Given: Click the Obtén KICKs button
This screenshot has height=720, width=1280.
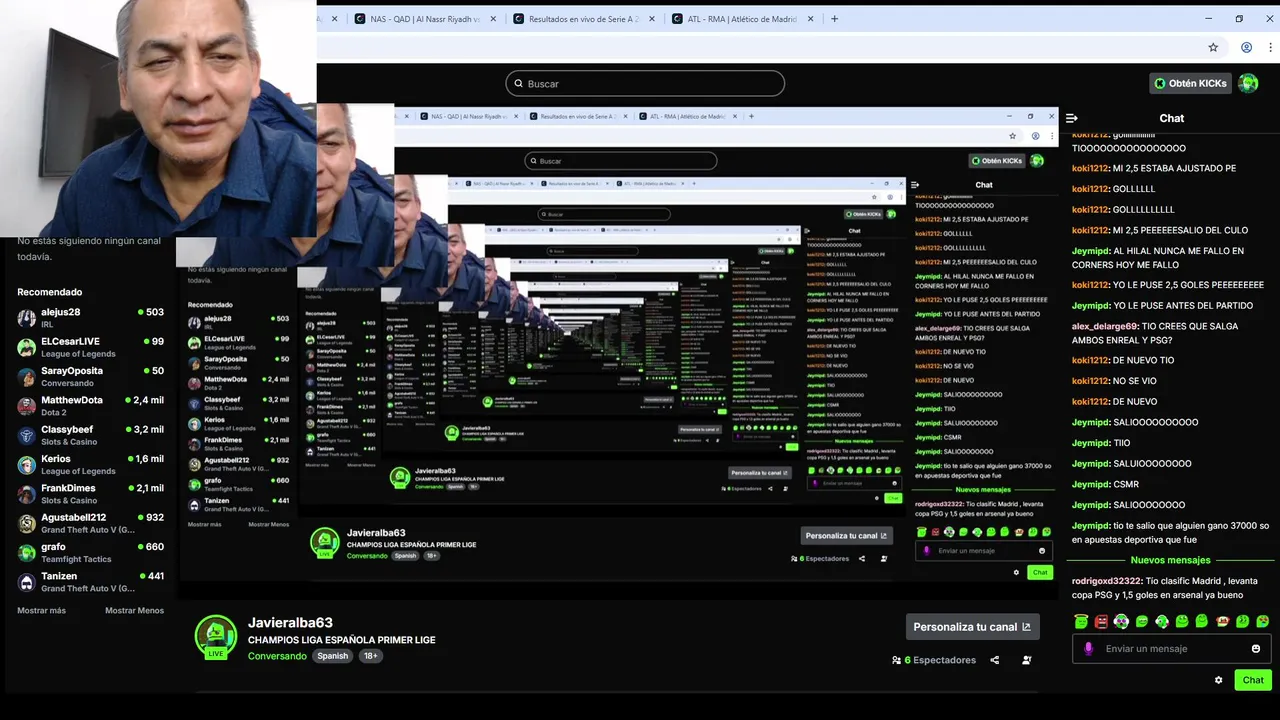Looking at the screenshot, I should 1190,83.
